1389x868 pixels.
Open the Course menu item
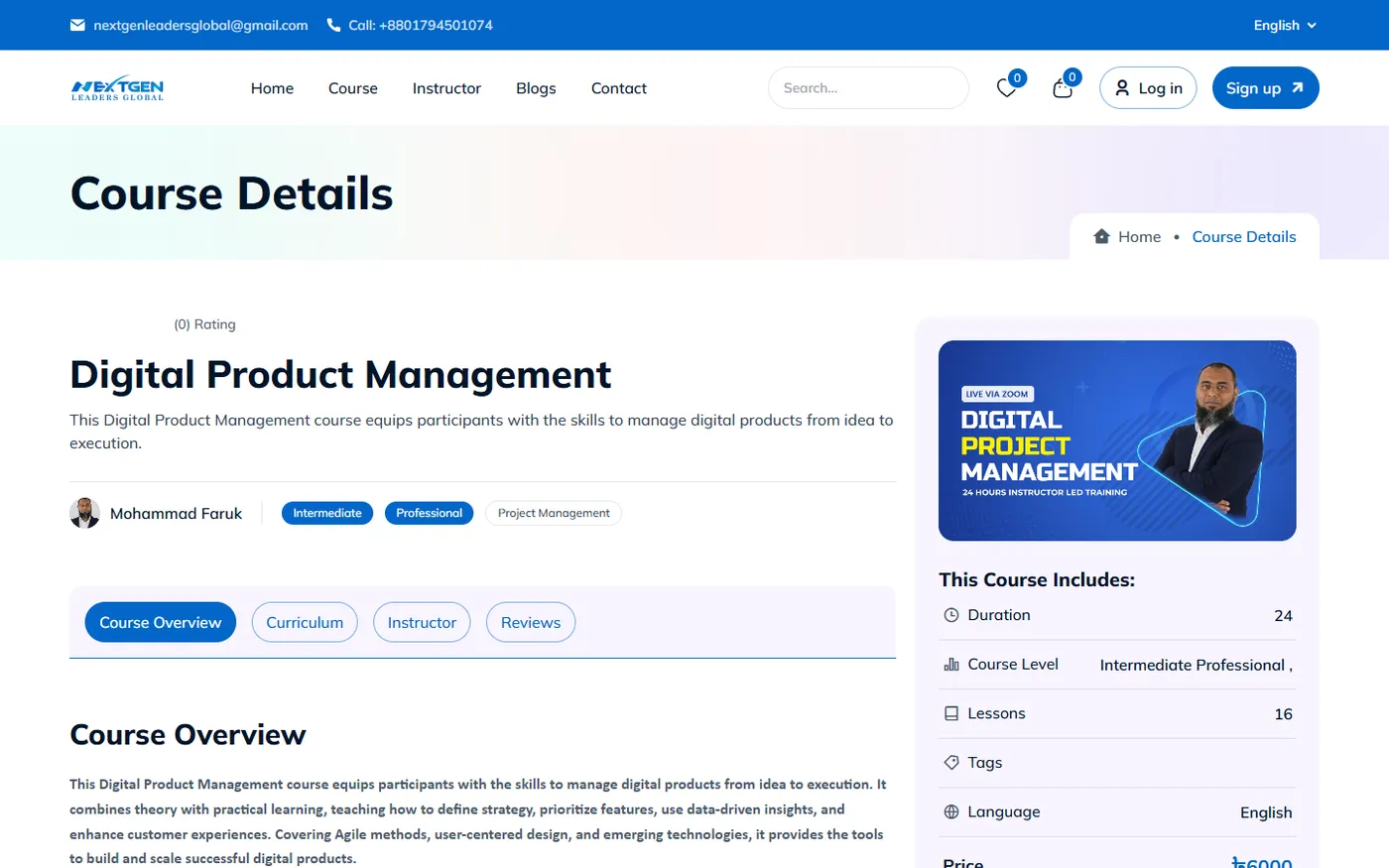click(x=353, y=88)
